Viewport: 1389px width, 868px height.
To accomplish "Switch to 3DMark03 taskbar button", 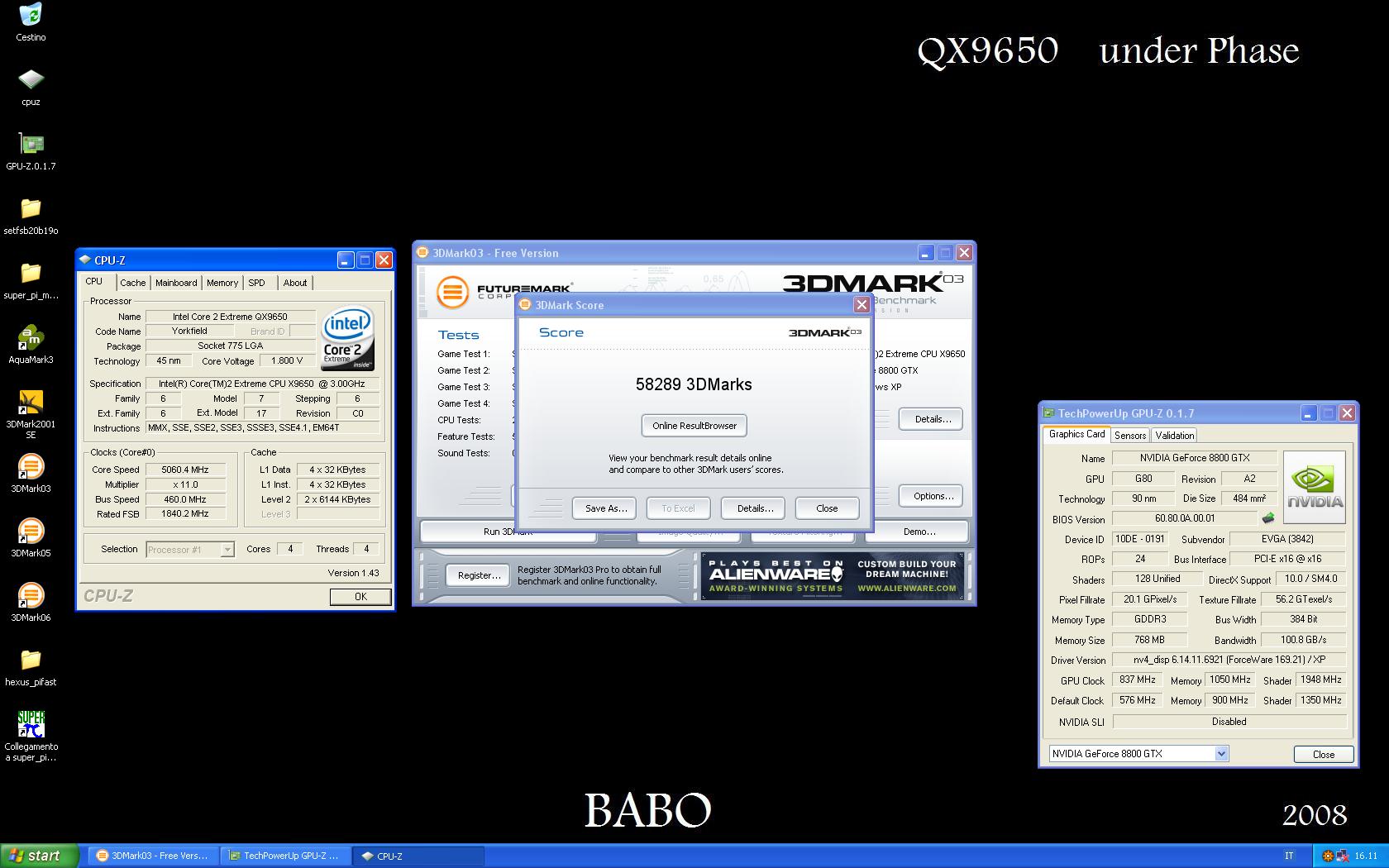I will point(151,856).
